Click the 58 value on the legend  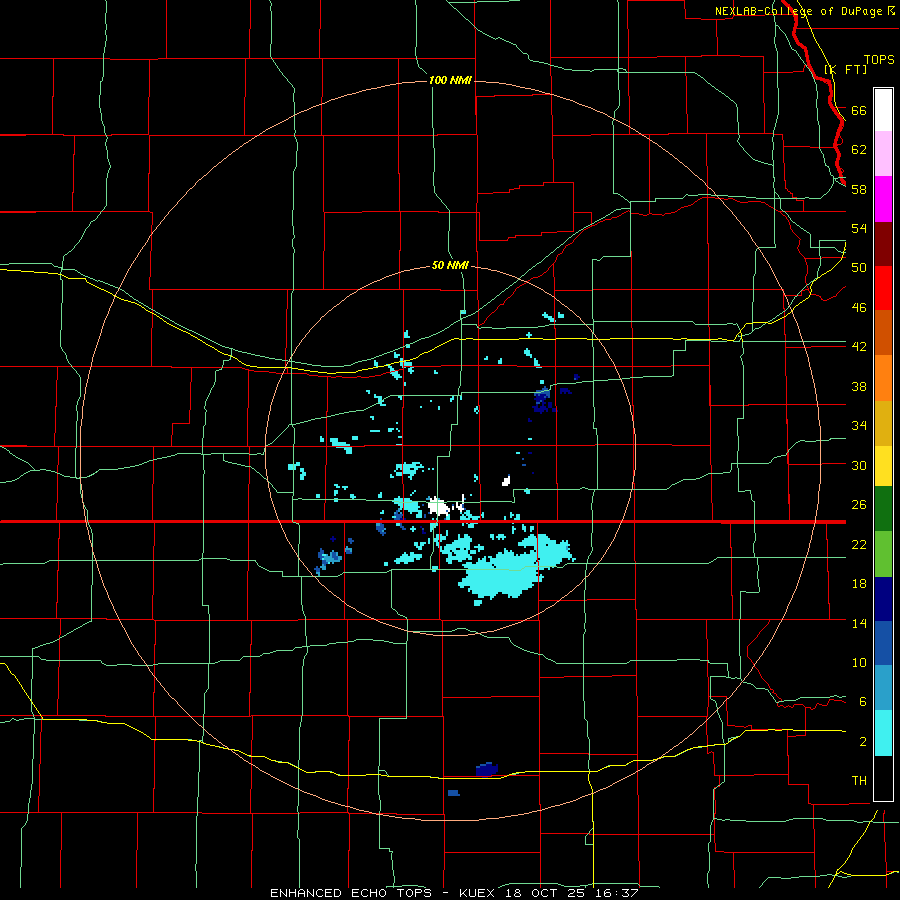click(859, 189)
